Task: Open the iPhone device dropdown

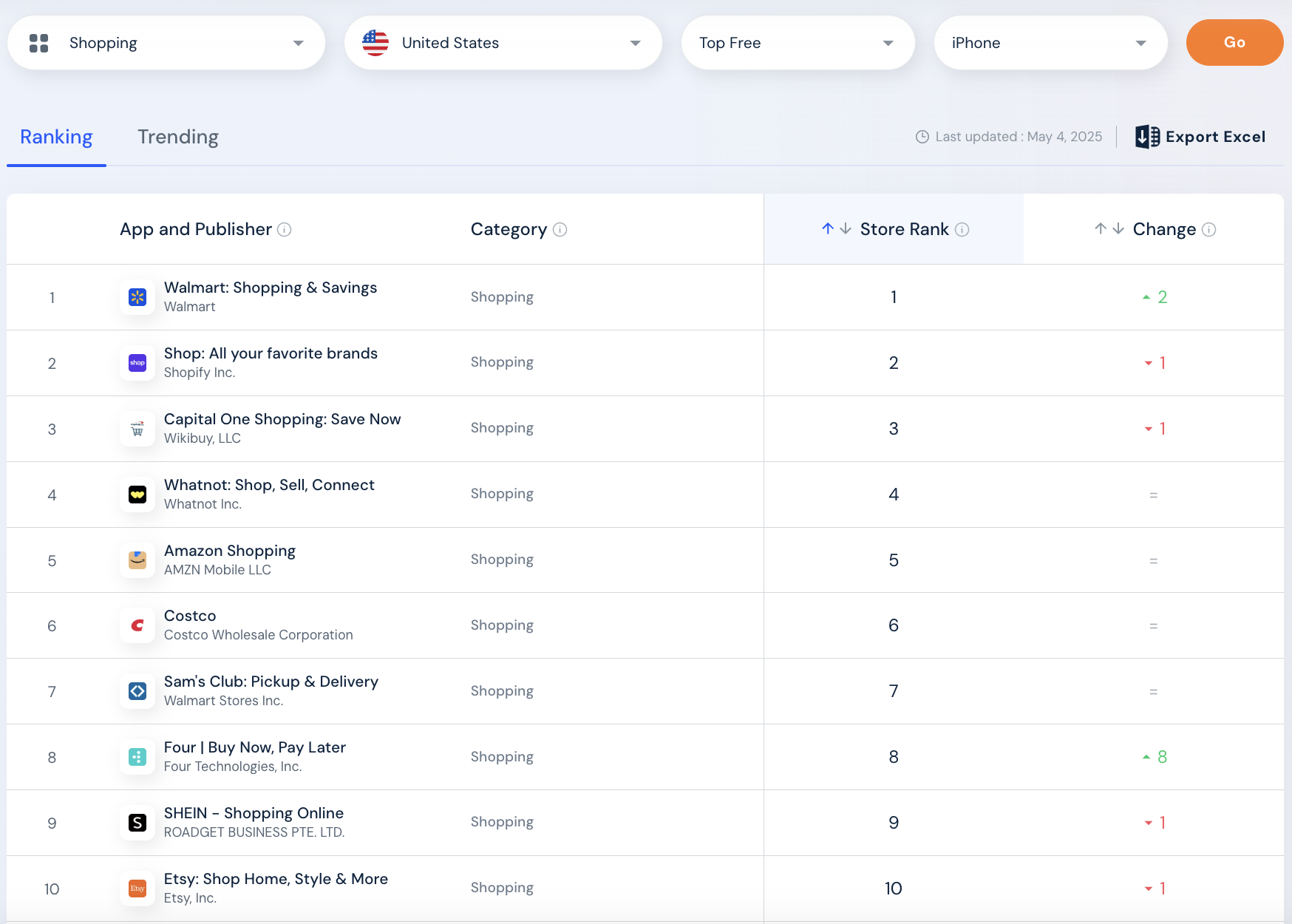Action: (1051, 43)
